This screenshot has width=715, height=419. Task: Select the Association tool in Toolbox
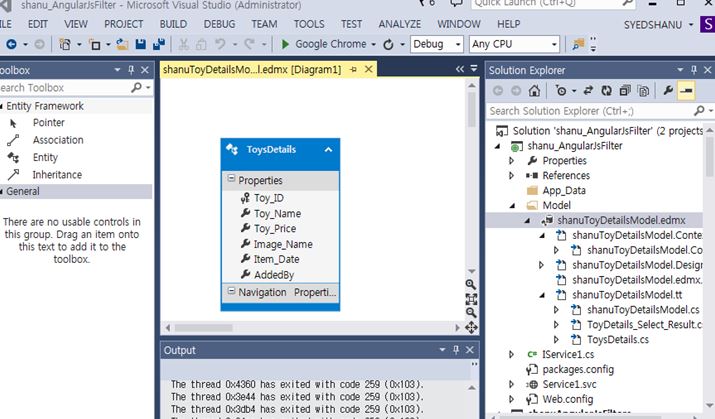pos(57,140)
